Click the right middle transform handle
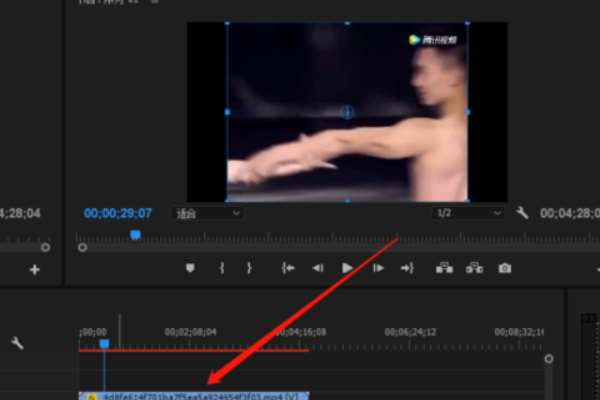 pos(468,112)
